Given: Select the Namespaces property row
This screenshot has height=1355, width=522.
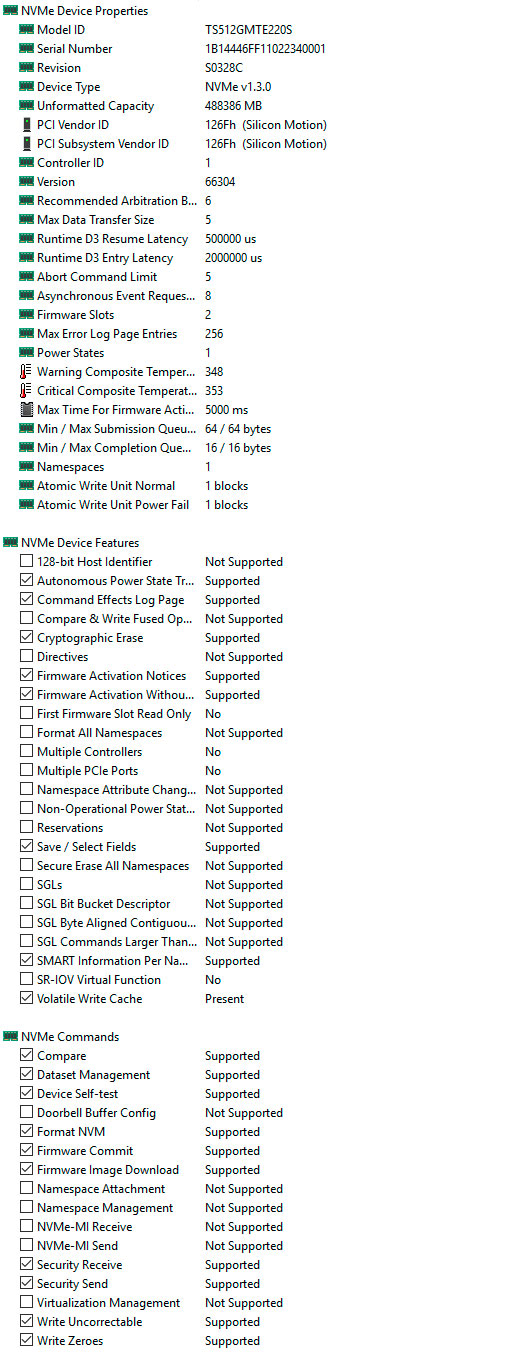Looking at the screenshot, I should coord(261,467).
